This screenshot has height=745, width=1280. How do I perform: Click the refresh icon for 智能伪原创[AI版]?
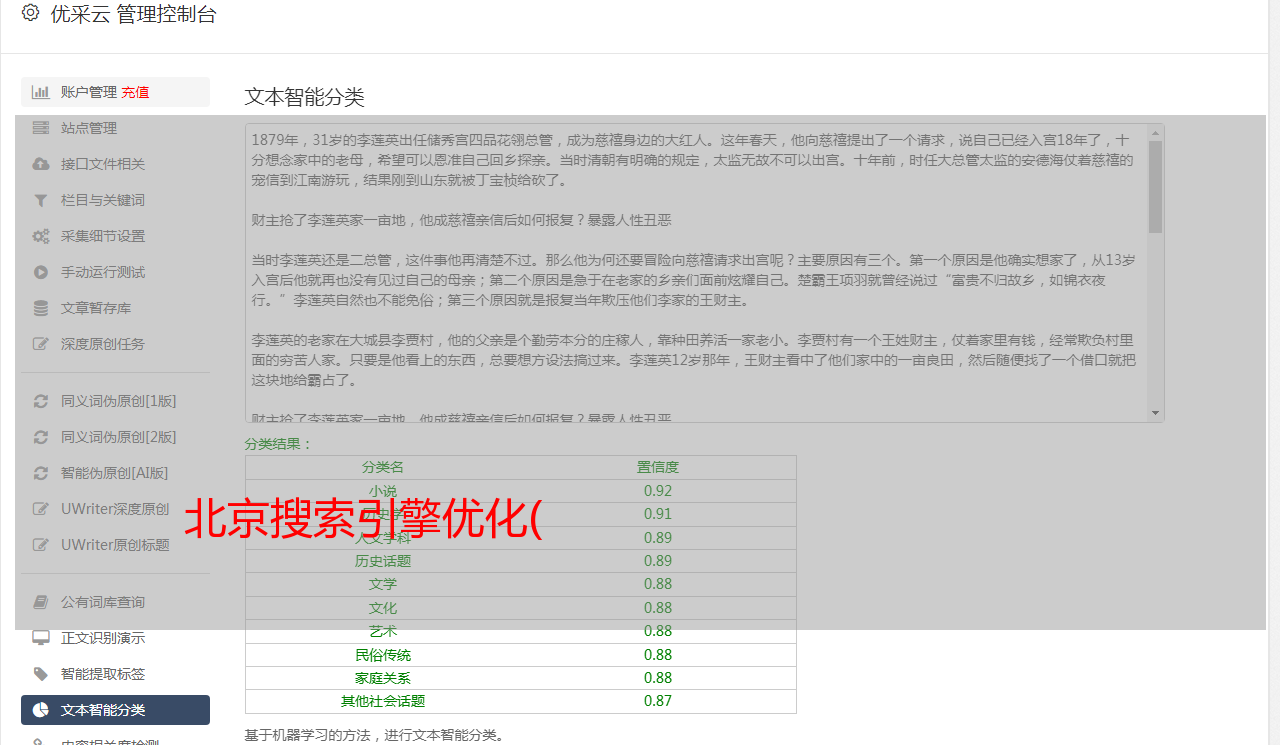pos(41,473)
